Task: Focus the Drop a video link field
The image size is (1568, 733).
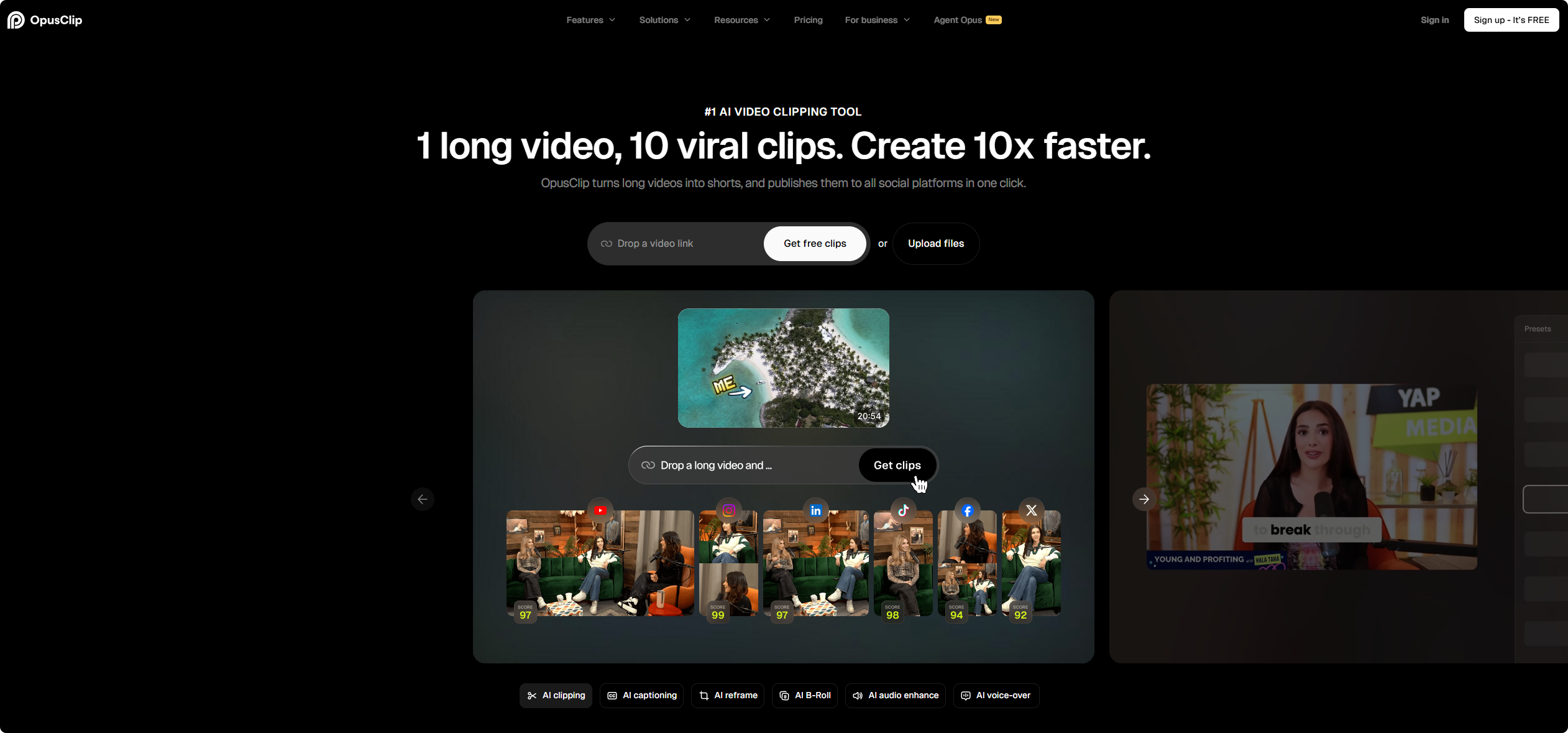Action: coord(681,244)
